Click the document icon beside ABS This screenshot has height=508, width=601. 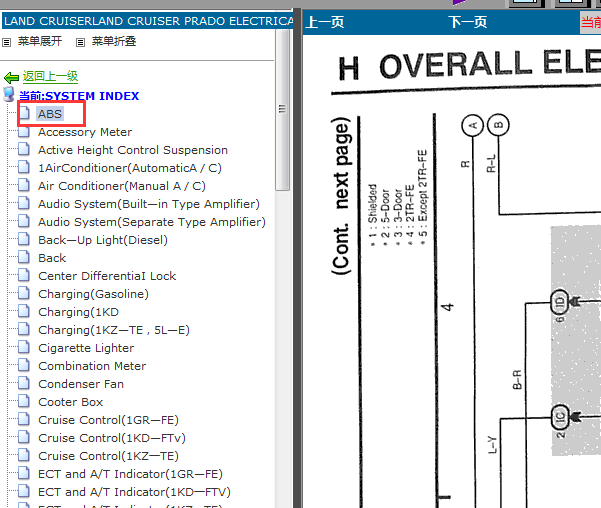25,113
